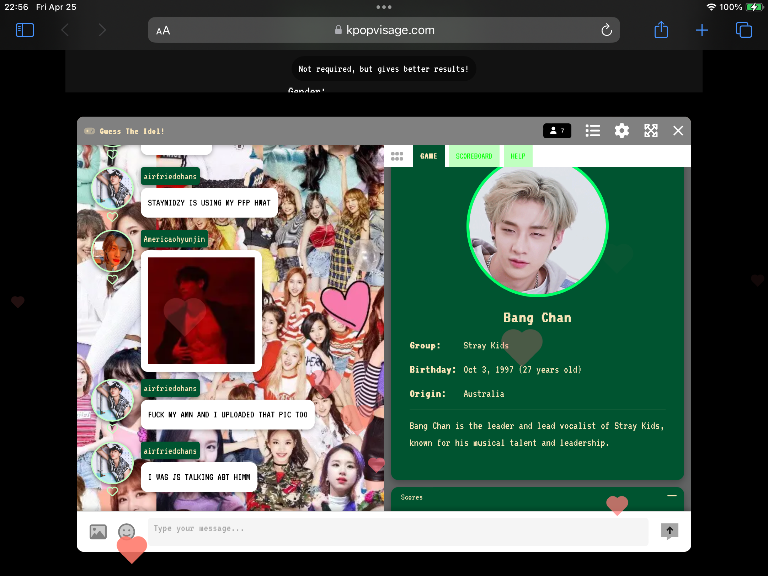Like the 'STAYMIDZY IS USING MY PFP' message

112,216
